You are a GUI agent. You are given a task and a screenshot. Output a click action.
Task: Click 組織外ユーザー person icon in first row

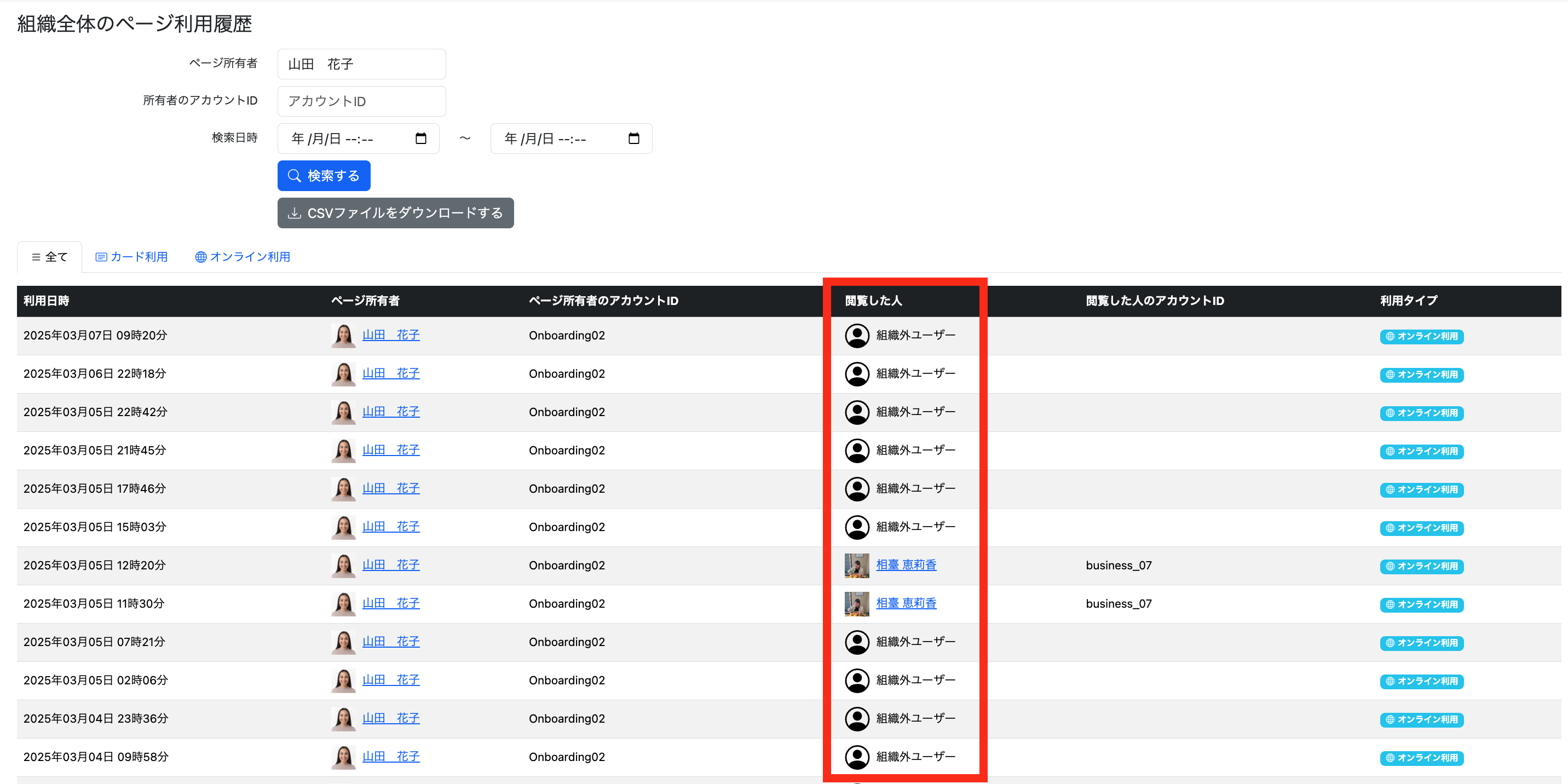pyautogui.click(x=857, y=336)
